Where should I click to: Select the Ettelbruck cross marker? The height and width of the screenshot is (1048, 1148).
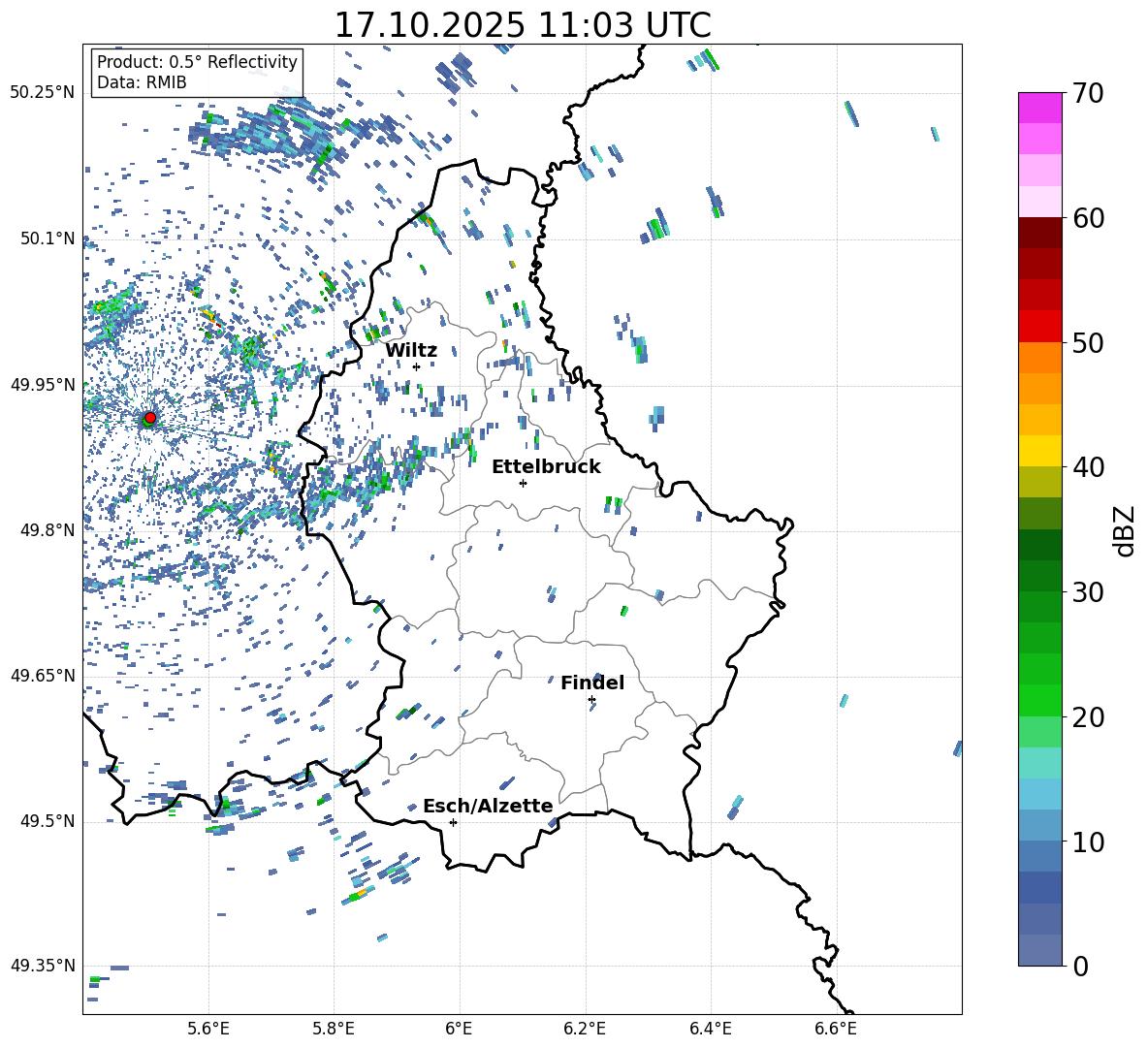click(x=523, y=483)
